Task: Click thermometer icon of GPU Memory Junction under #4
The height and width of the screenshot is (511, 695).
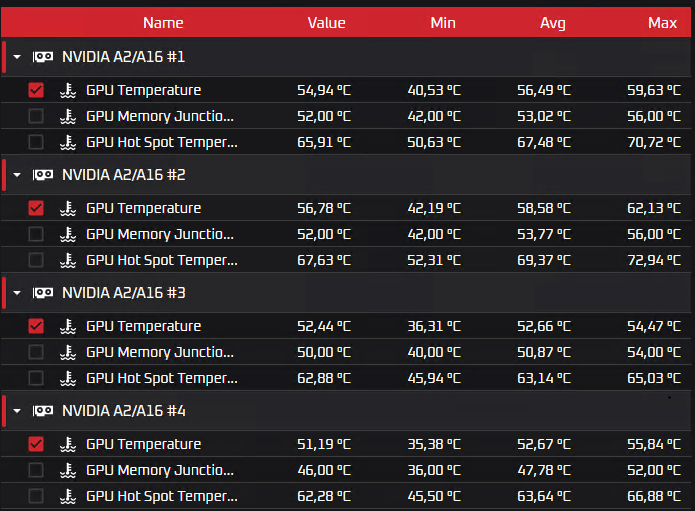Action: [x=68, y=470]
